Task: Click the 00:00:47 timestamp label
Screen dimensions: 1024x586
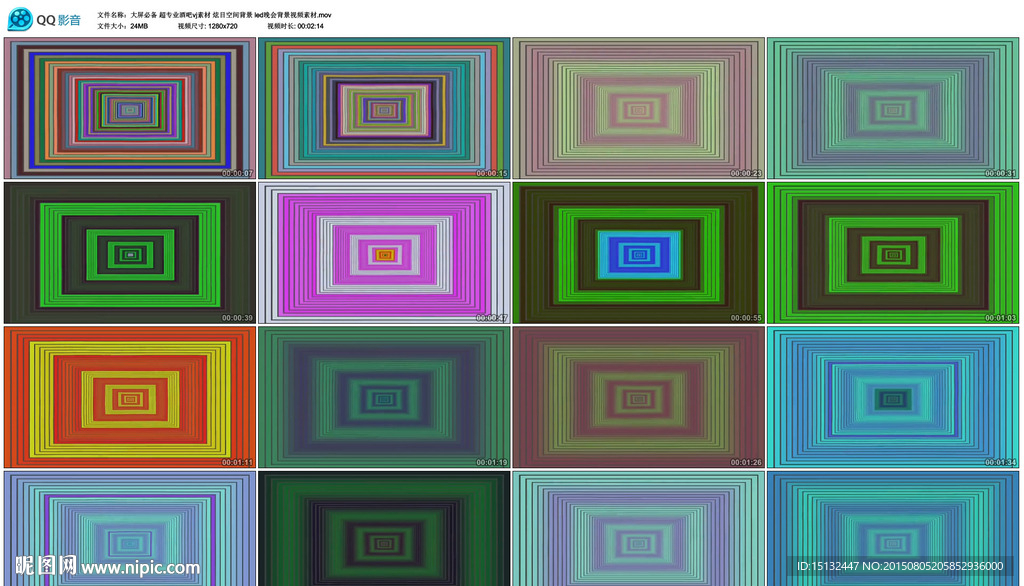Action: tap(491, 318)
